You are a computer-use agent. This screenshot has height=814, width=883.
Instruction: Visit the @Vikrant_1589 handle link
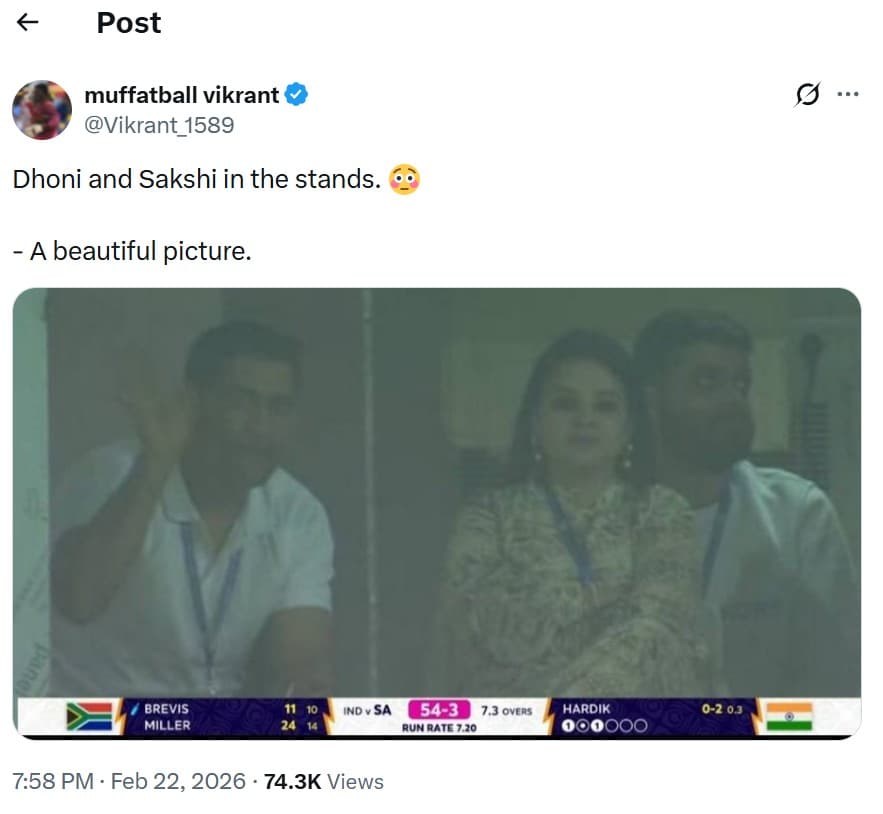pyautogui.click(x=159, y=125)
